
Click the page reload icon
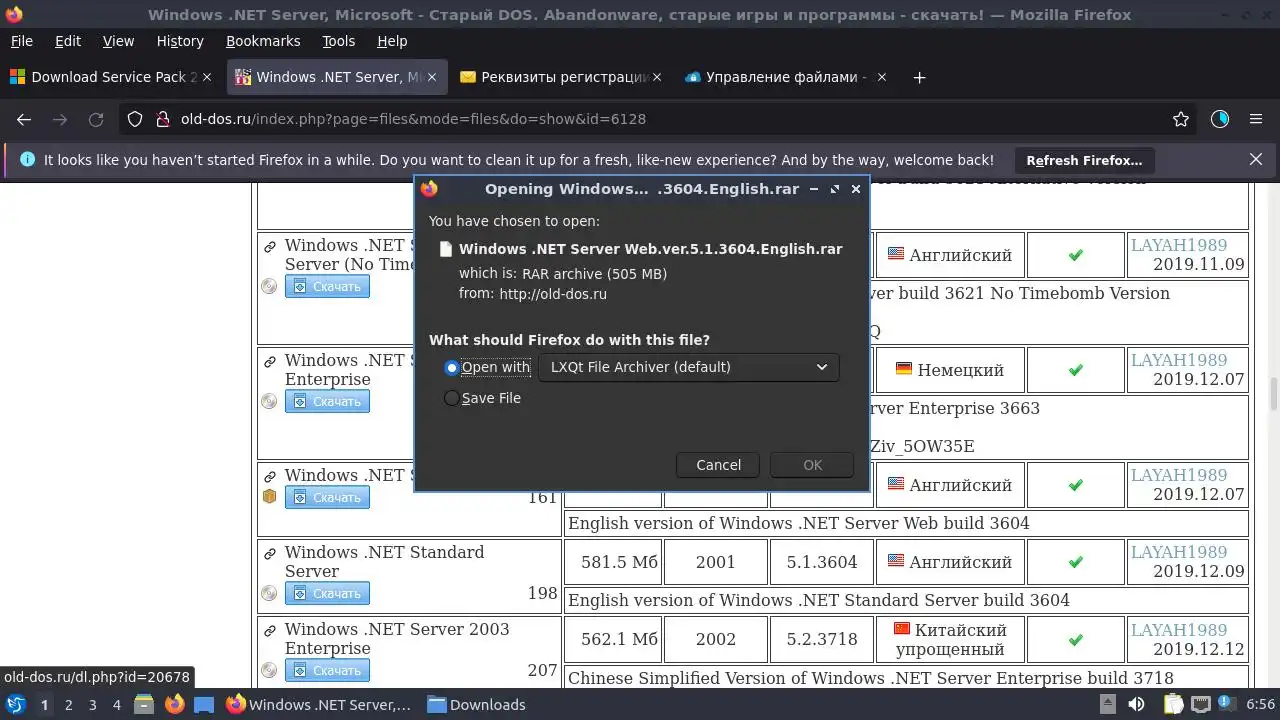point(96,119)
